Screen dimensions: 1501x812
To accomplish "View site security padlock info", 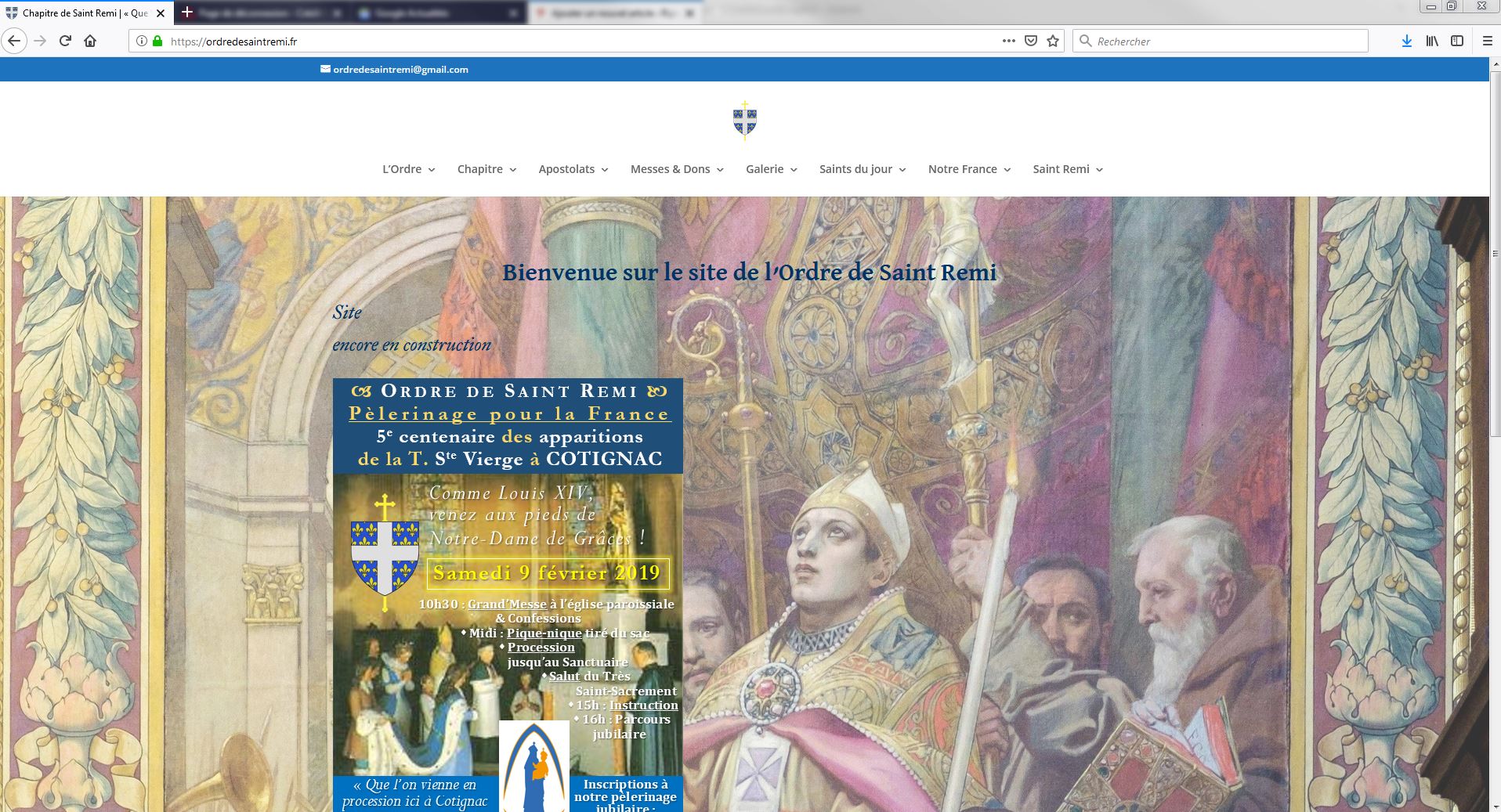I will [x=157, y=42].
